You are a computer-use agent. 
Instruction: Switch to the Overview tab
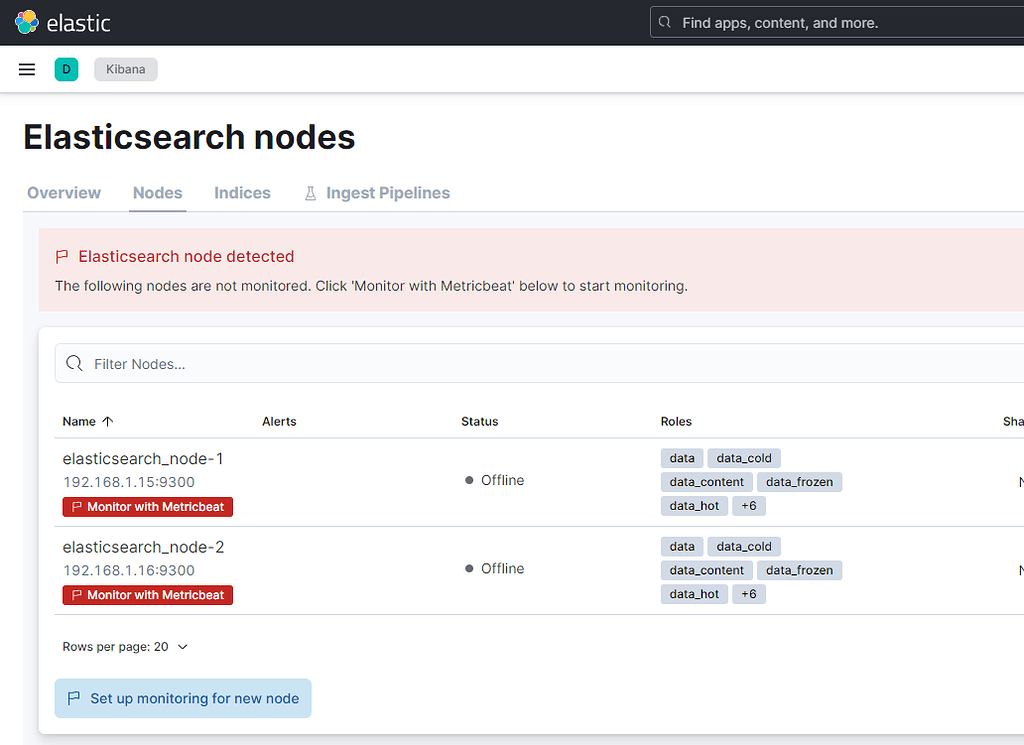click(x=63, y=192)
